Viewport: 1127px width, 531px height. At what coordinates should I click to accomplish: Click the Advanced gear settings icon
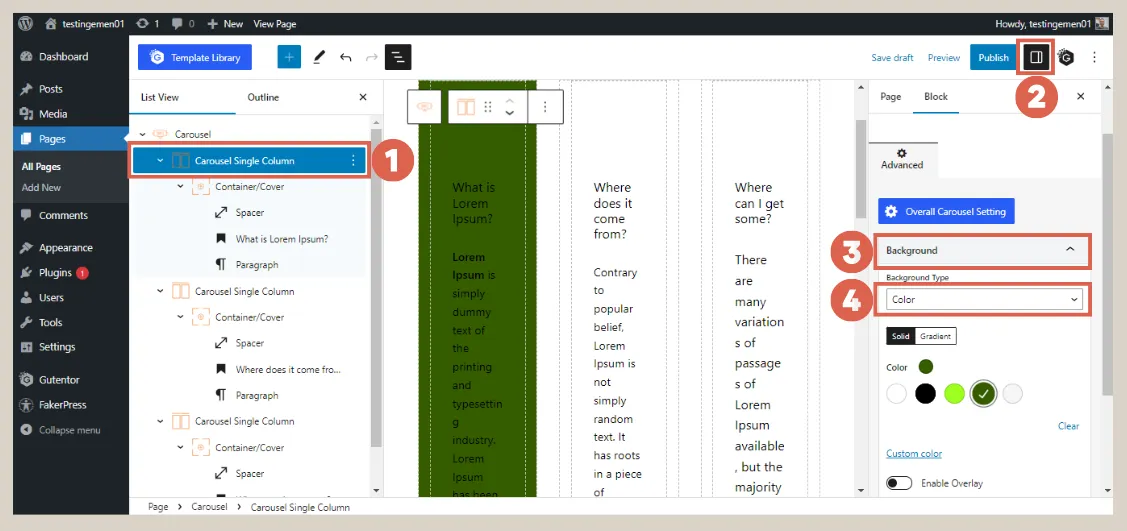pos(902,153)
